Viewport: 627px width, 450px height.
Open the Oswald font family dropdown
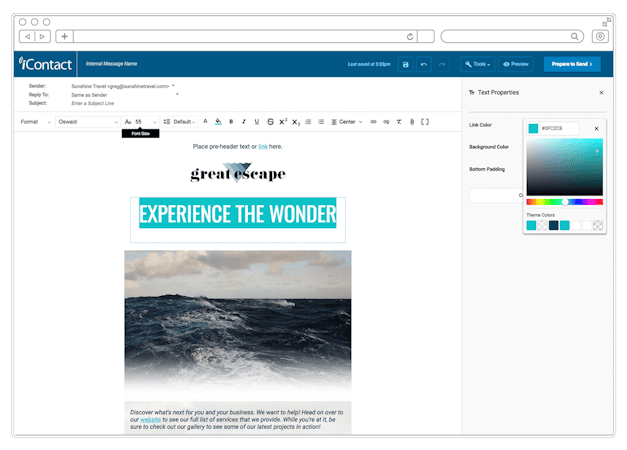pyautogui.click(x=88, y=122)
